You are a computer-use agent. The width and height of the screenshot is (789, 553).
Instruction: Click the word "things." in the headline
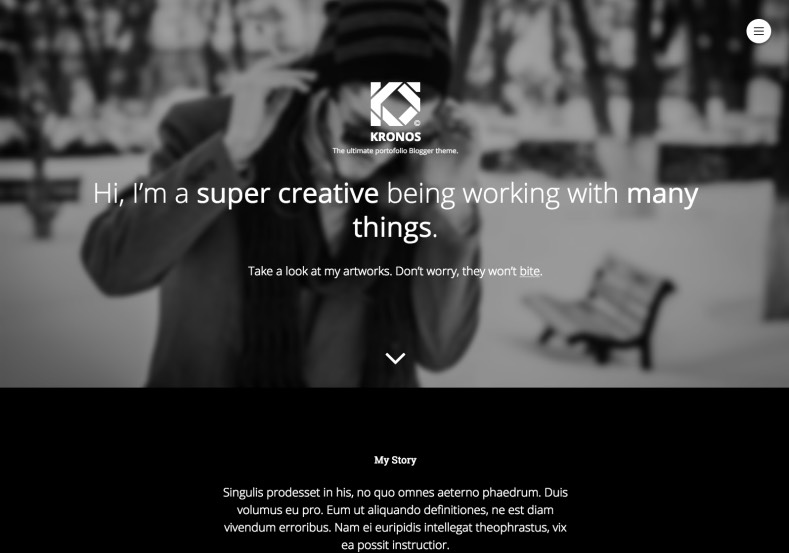(395, 227)
